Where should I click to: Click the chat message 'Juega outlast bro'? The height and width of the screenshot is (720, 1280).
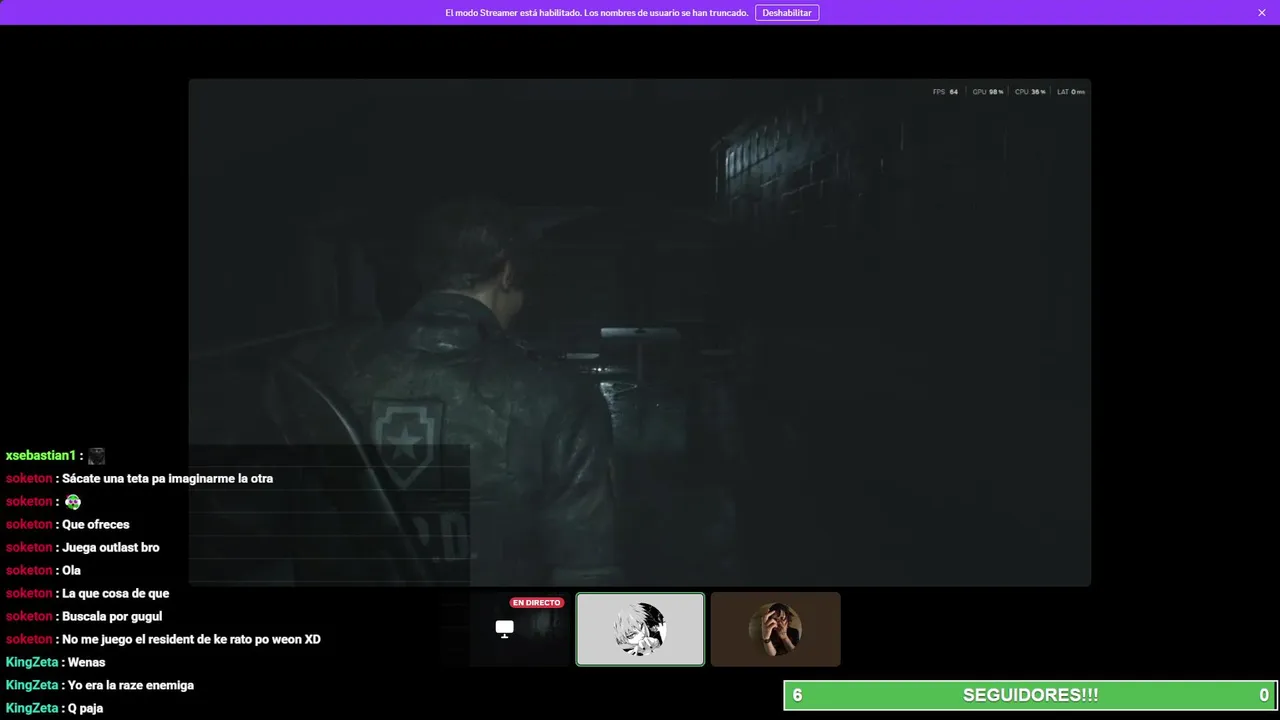111,548
